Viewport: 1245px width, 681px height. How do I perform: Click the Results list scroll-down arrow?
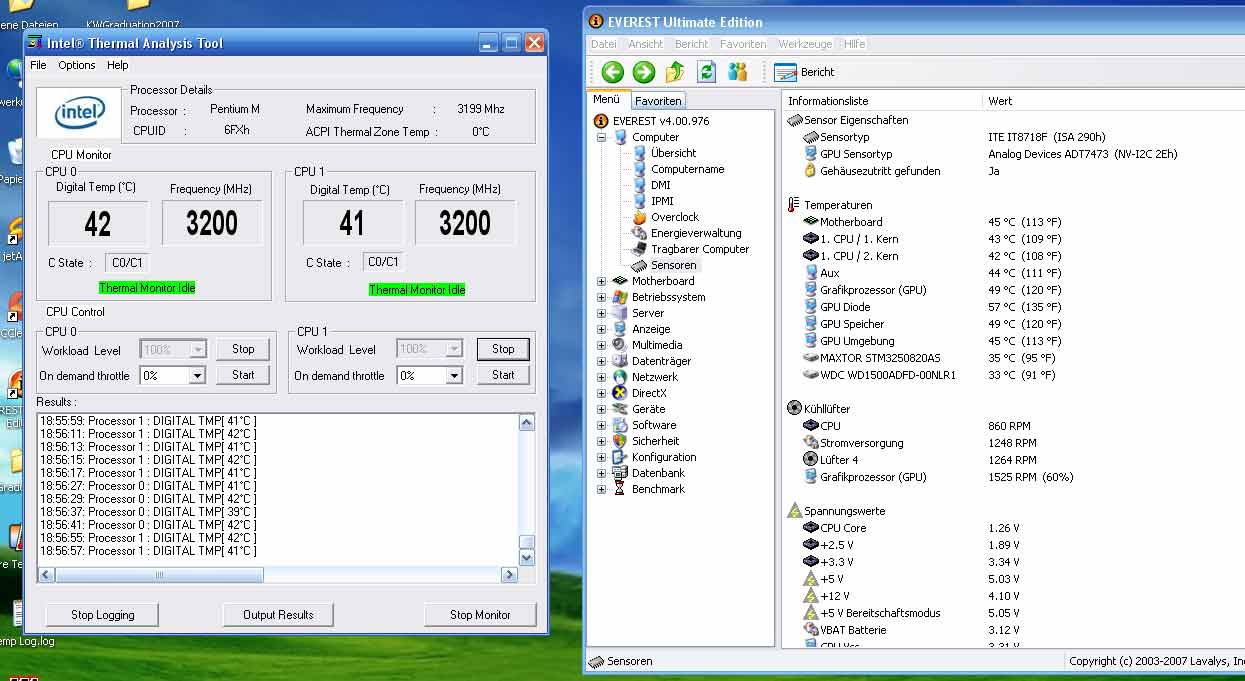pos(527,557)
